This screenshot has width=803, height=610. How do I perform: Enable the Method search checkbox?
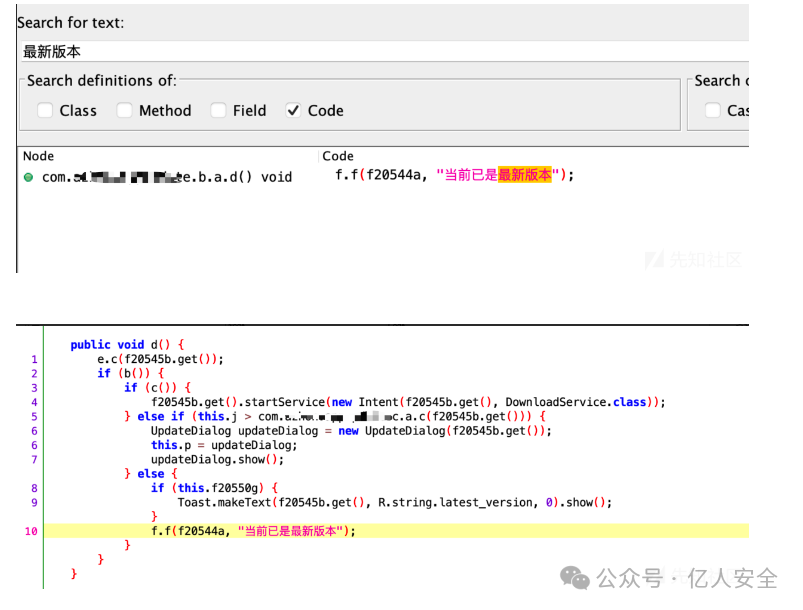(124, 111)
